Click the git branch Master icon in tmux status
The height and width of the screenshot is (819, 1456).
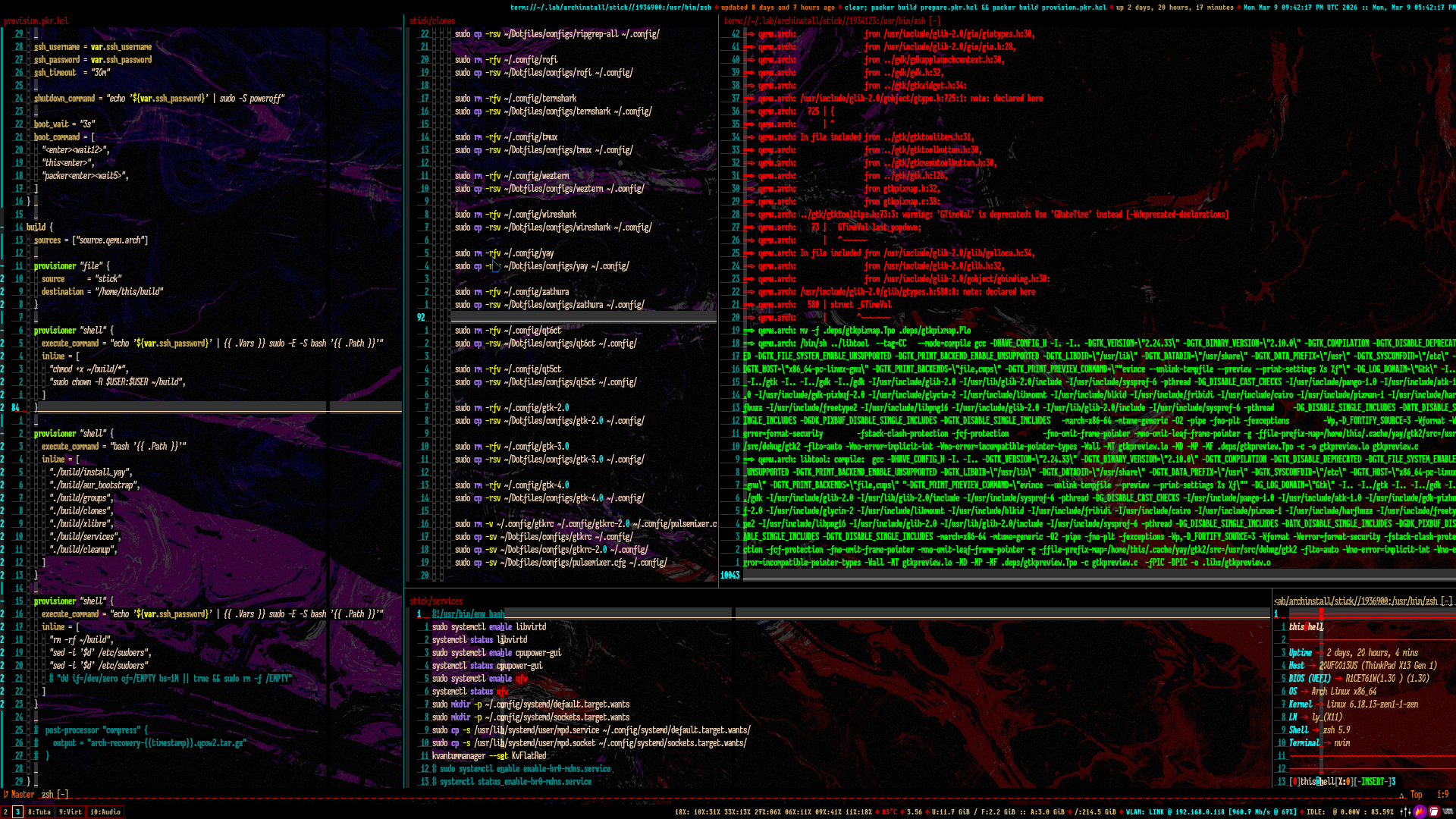pos(6,794)
